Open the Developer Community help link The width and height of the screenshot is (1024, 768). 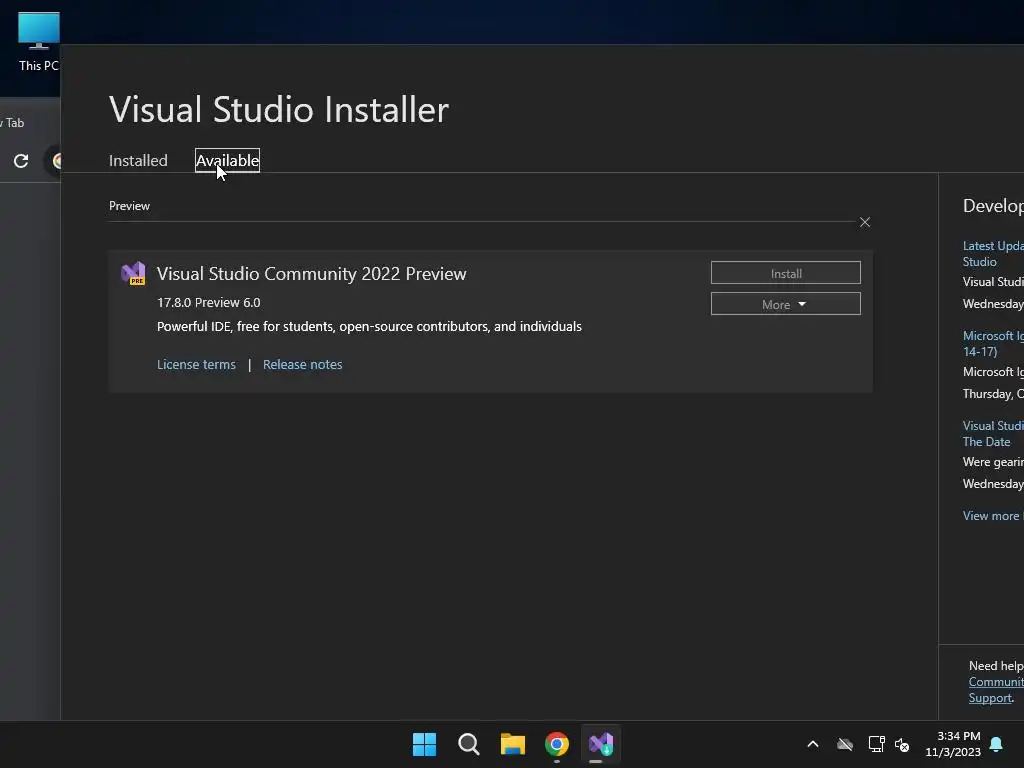coord(996,682)
